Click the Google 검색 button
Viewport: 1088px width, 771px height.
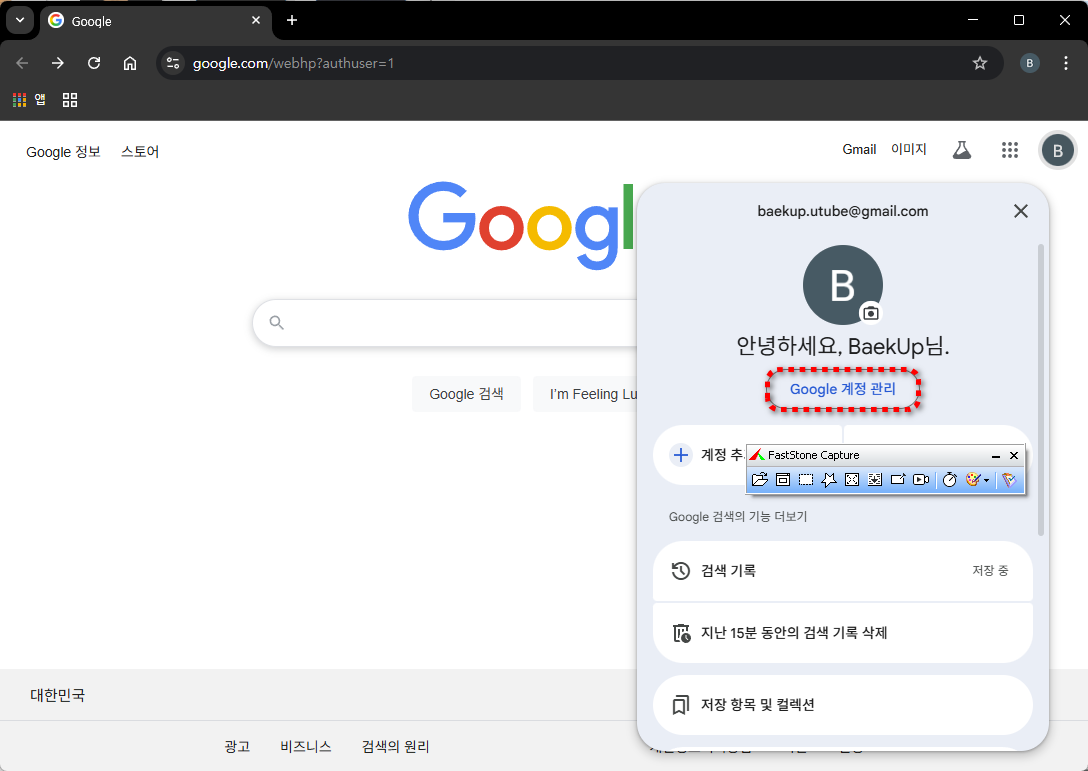(466, 394)
